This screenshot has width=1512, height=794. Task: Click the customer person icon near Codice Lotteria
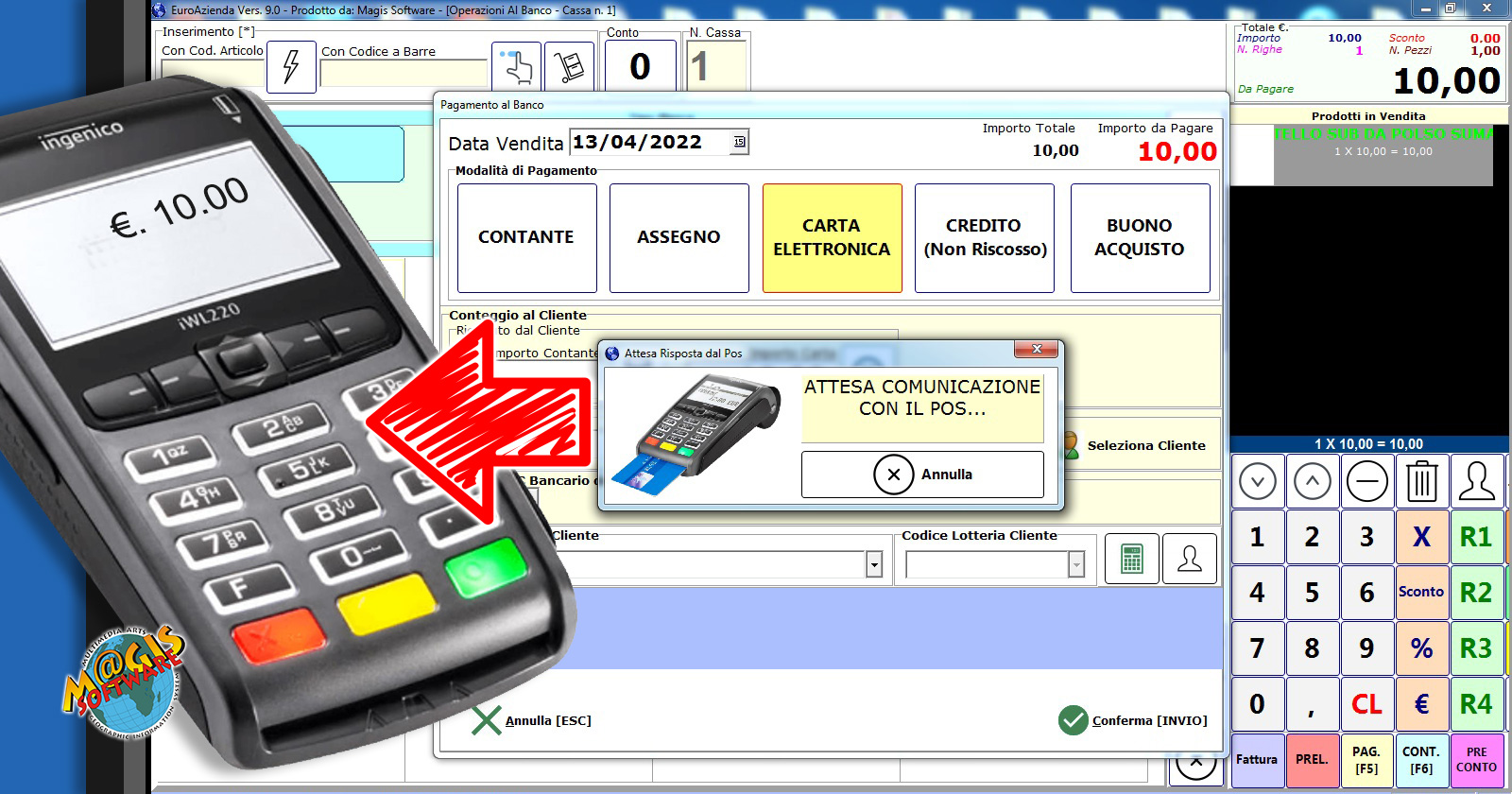1190,559
